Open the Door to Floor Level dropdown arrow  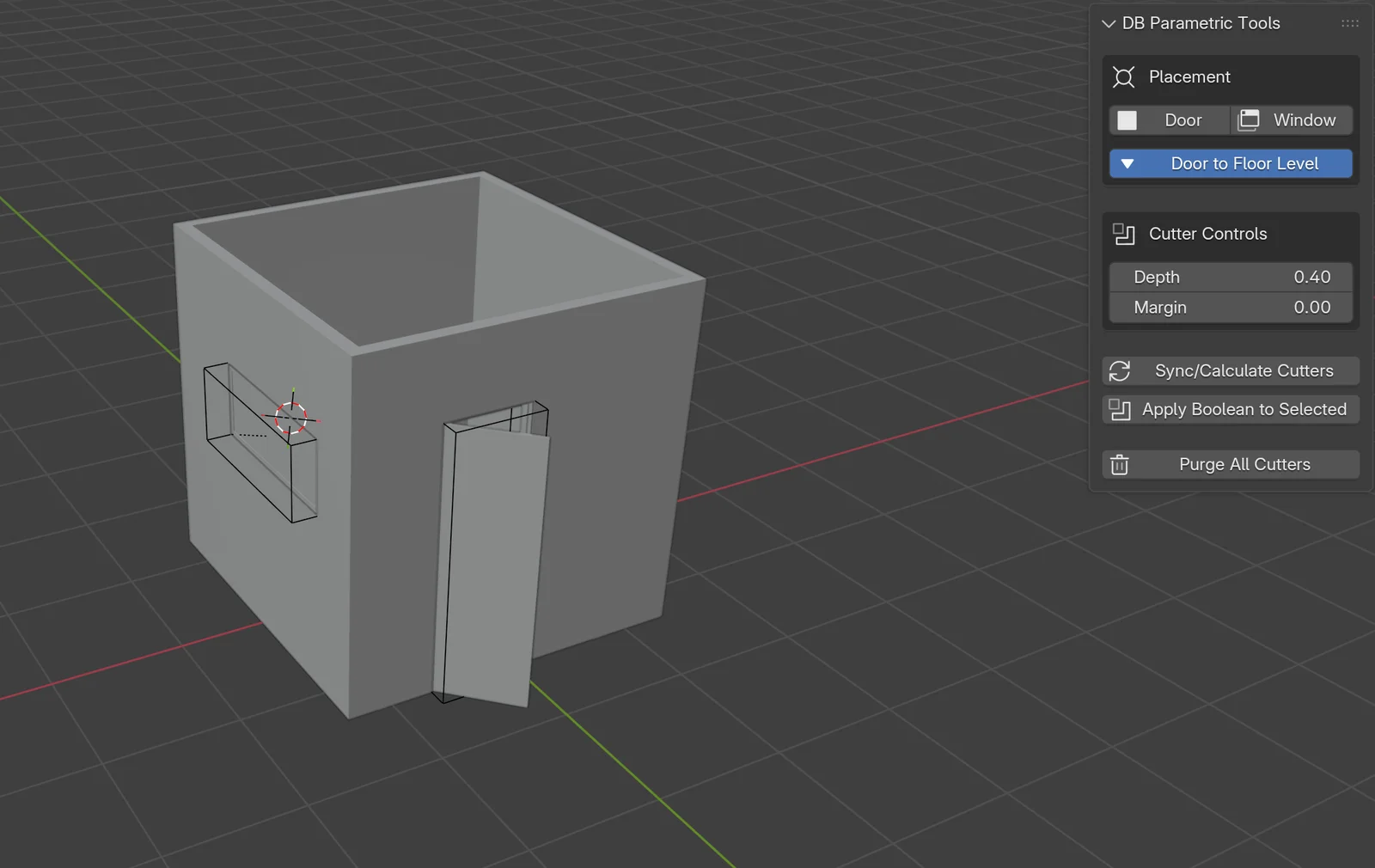1127,163
